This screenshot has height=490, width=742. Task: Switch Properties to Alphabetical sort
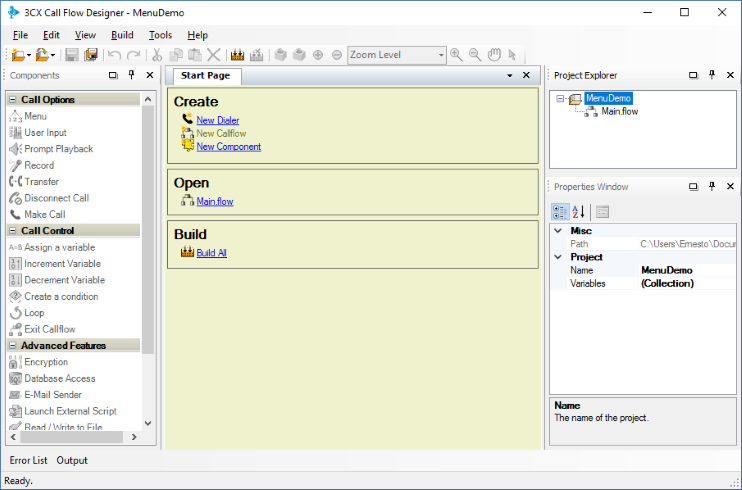[x=578, y=212]
